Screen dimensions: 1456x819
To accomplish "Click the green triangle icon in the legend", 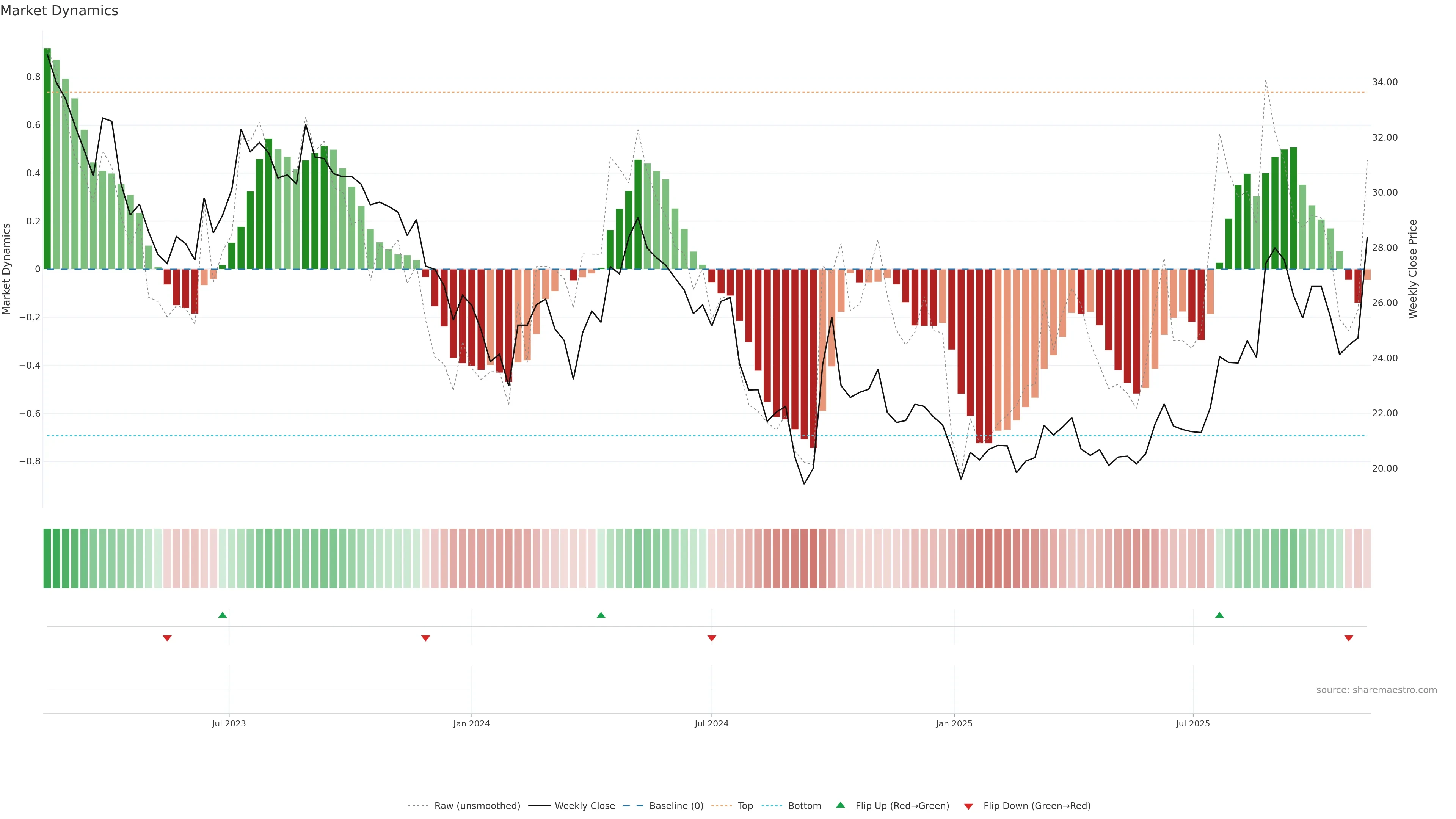I will coord(841,805).
